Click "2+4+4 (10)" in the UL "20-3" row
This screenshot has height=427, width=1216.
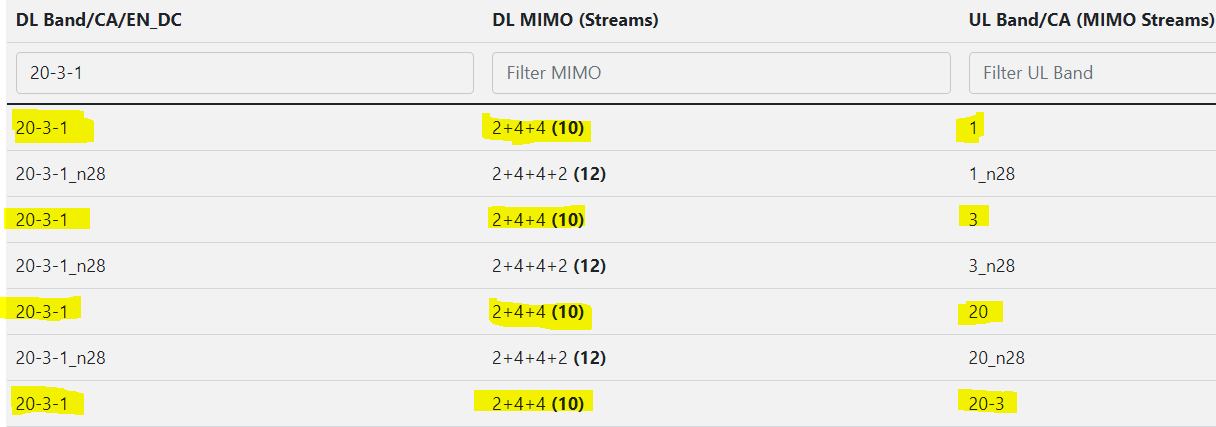[538, 403]
